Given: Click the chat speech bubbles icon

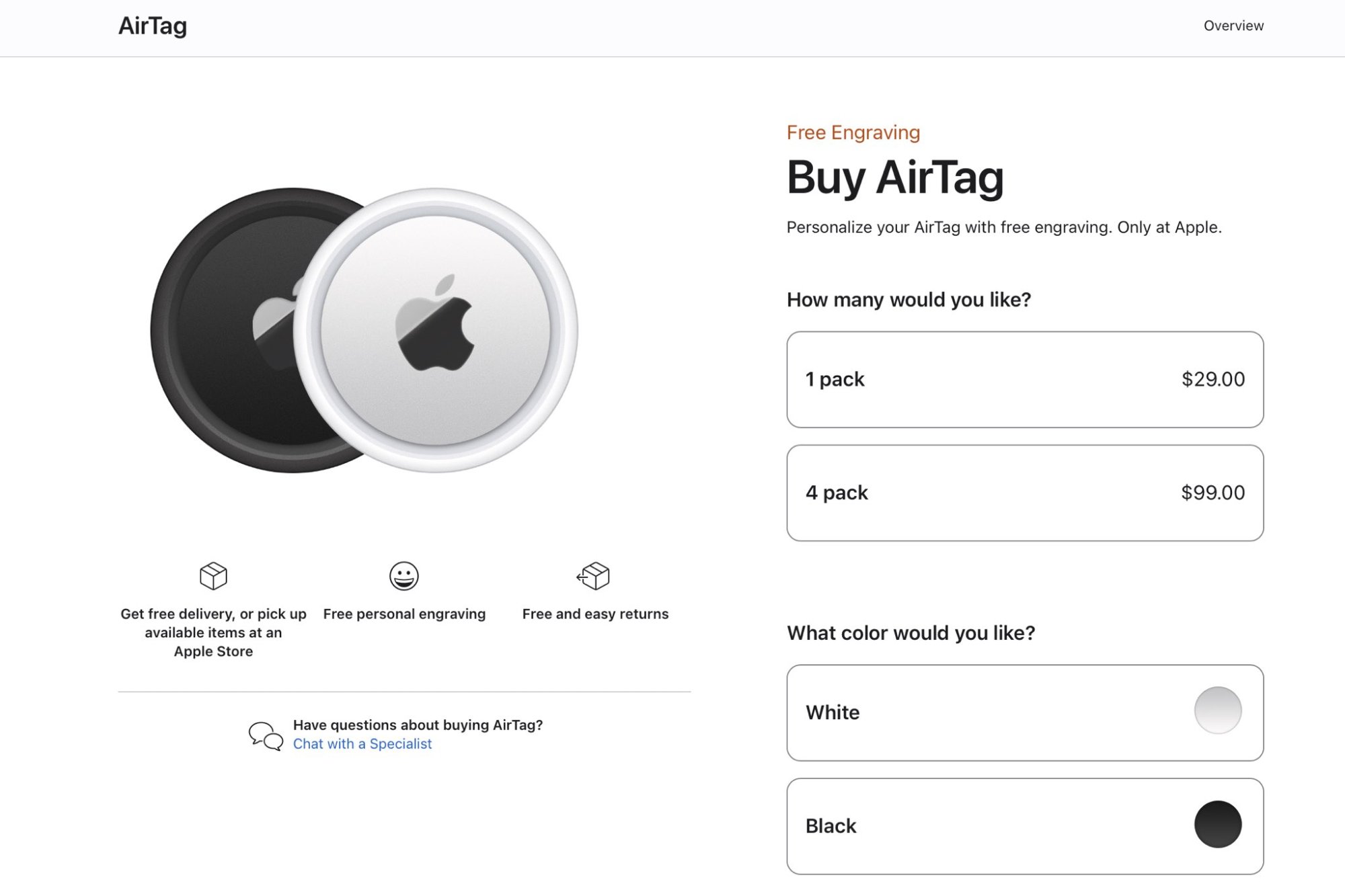Looking at the screenshot, I should (x=266, y=735).
